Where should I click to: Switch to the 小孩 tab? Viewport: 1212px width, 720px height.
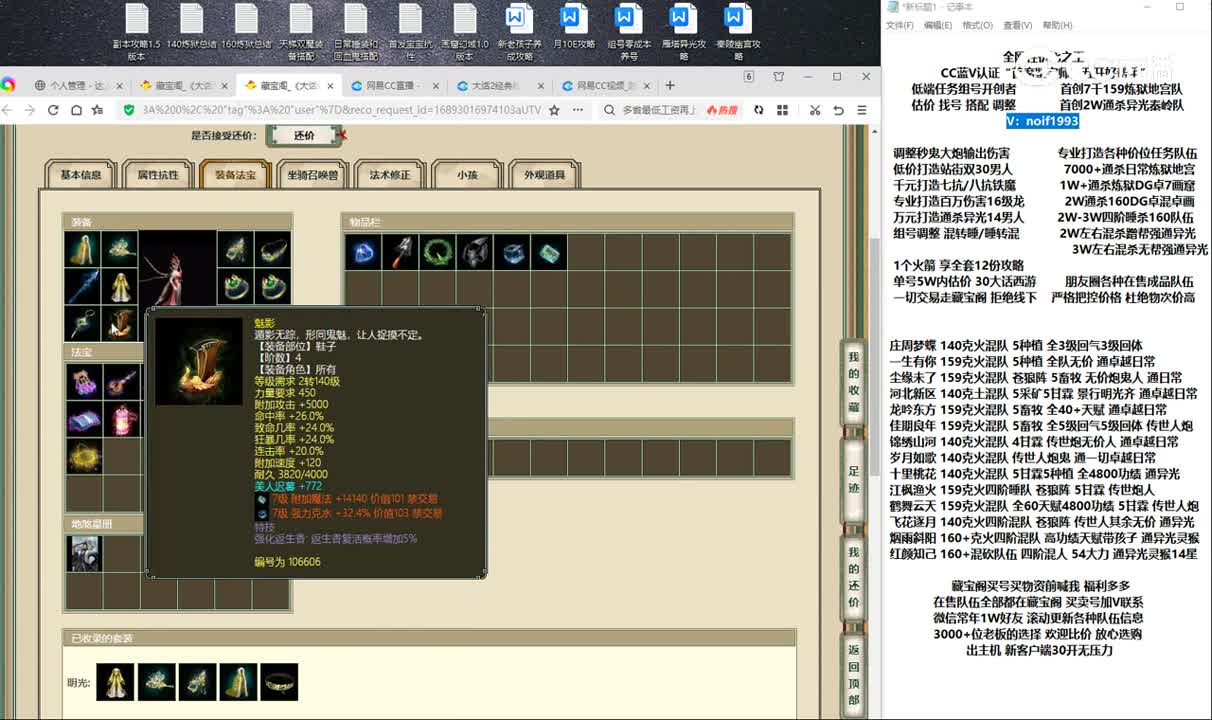coord(467,175)
